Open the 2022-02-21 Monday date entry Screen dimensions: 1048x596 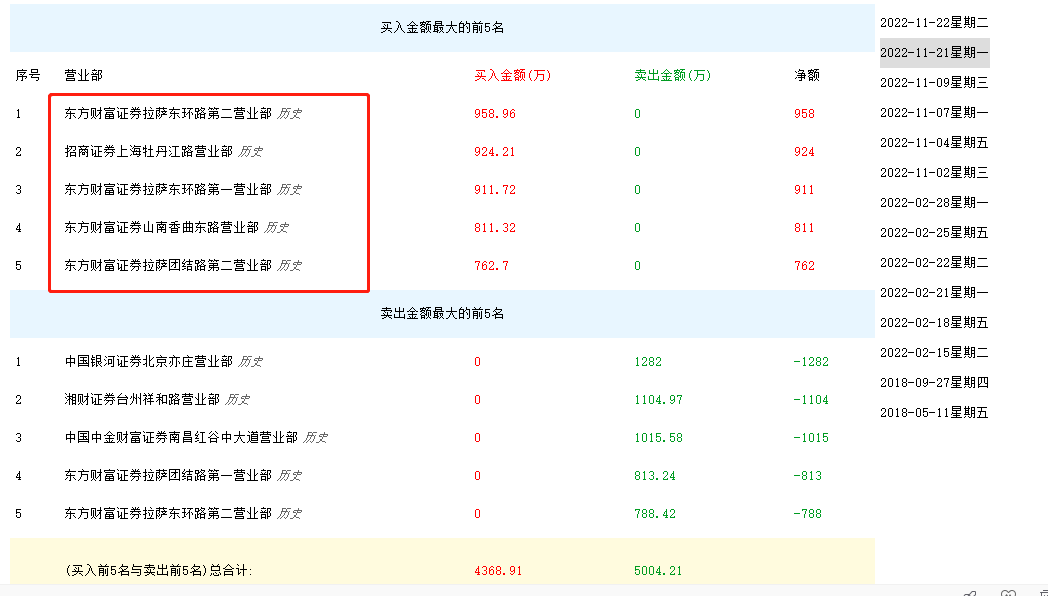(x=934, y=293)
